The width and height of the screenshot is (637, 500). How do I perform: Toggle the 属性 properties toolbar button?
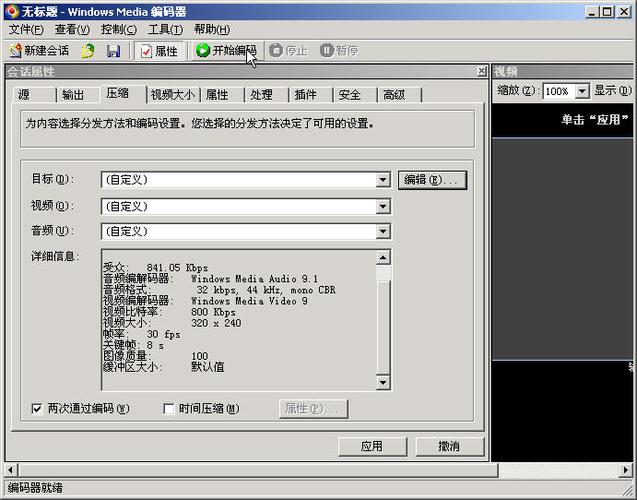point(159,51)
